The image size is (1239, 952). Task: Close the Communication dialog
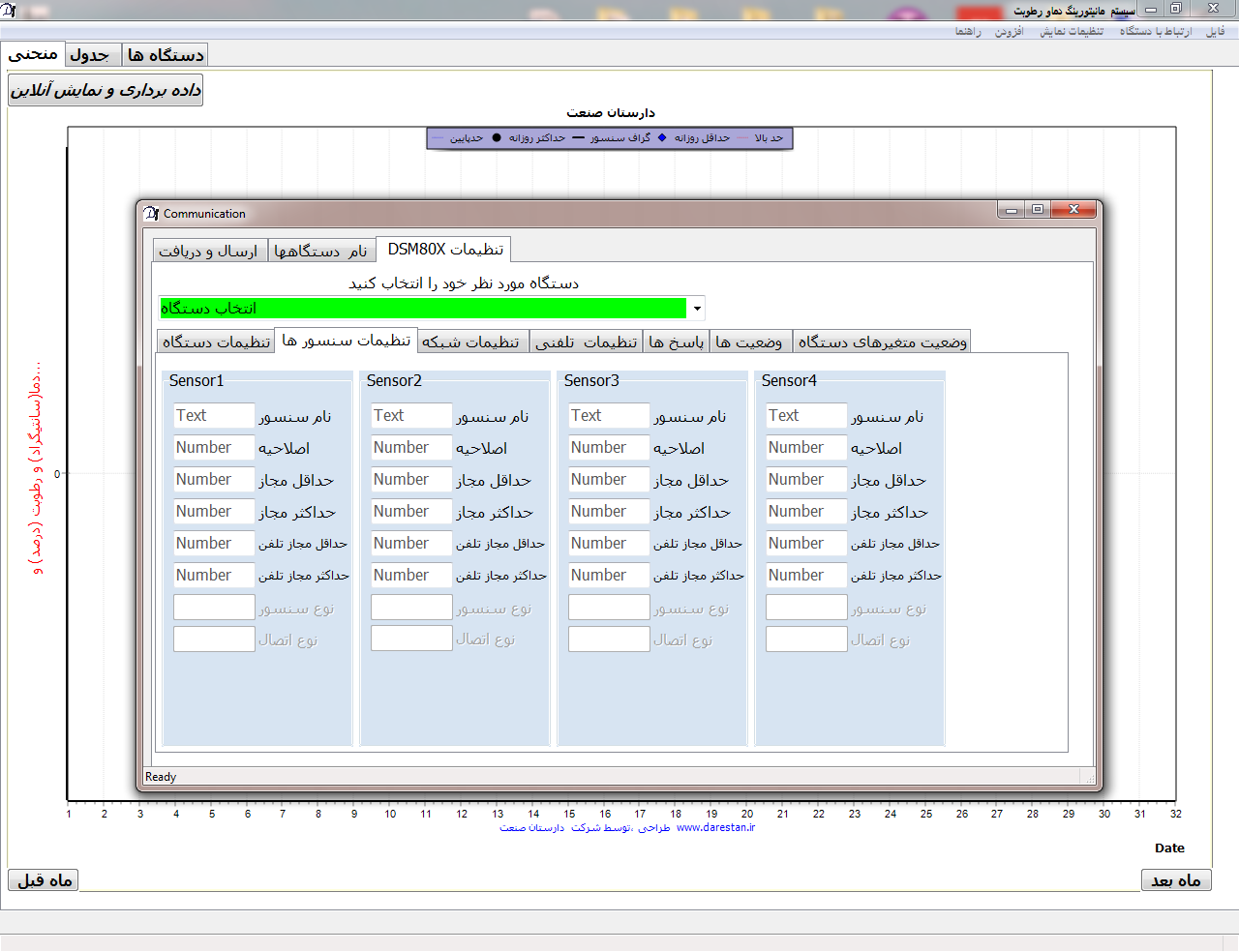tap(1073, 209)
